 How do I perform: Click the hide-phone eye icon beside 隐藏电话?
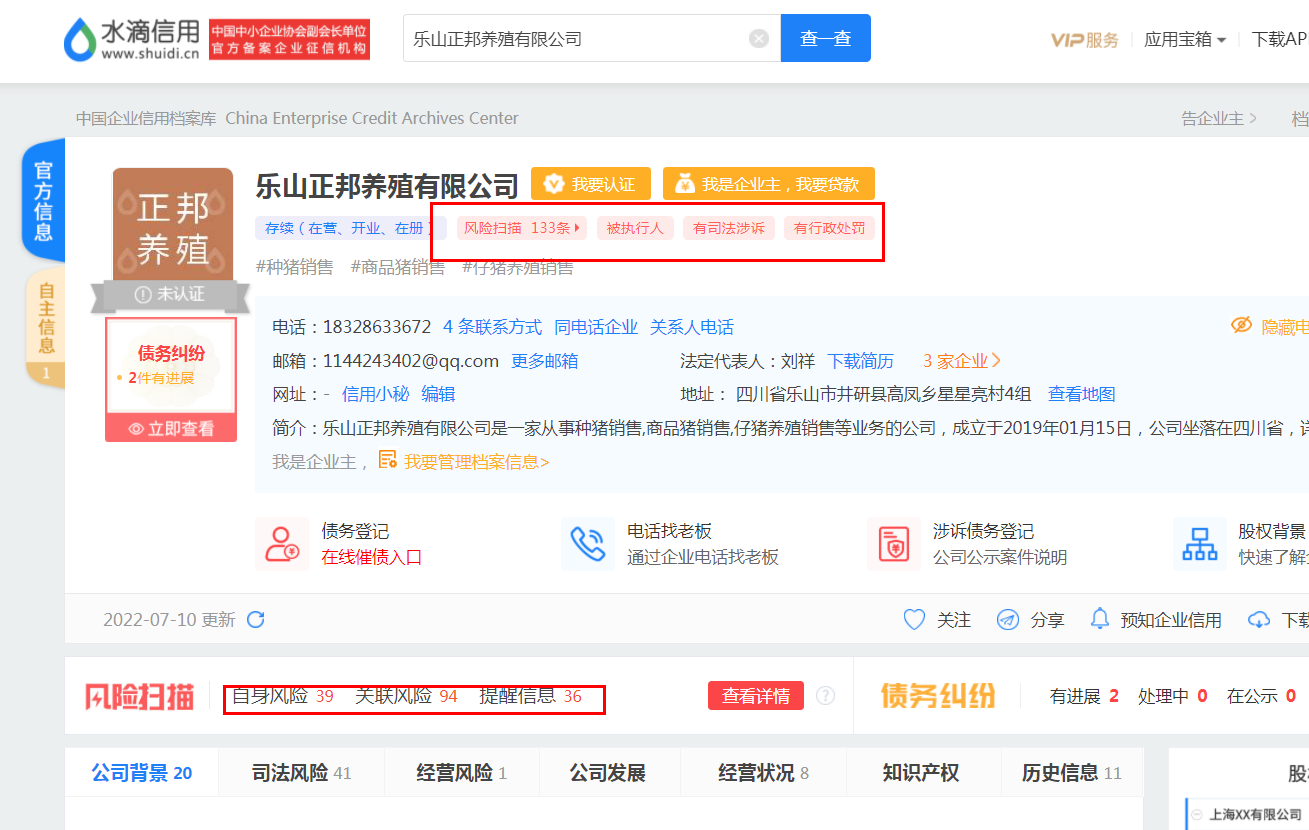[1241, 326]
